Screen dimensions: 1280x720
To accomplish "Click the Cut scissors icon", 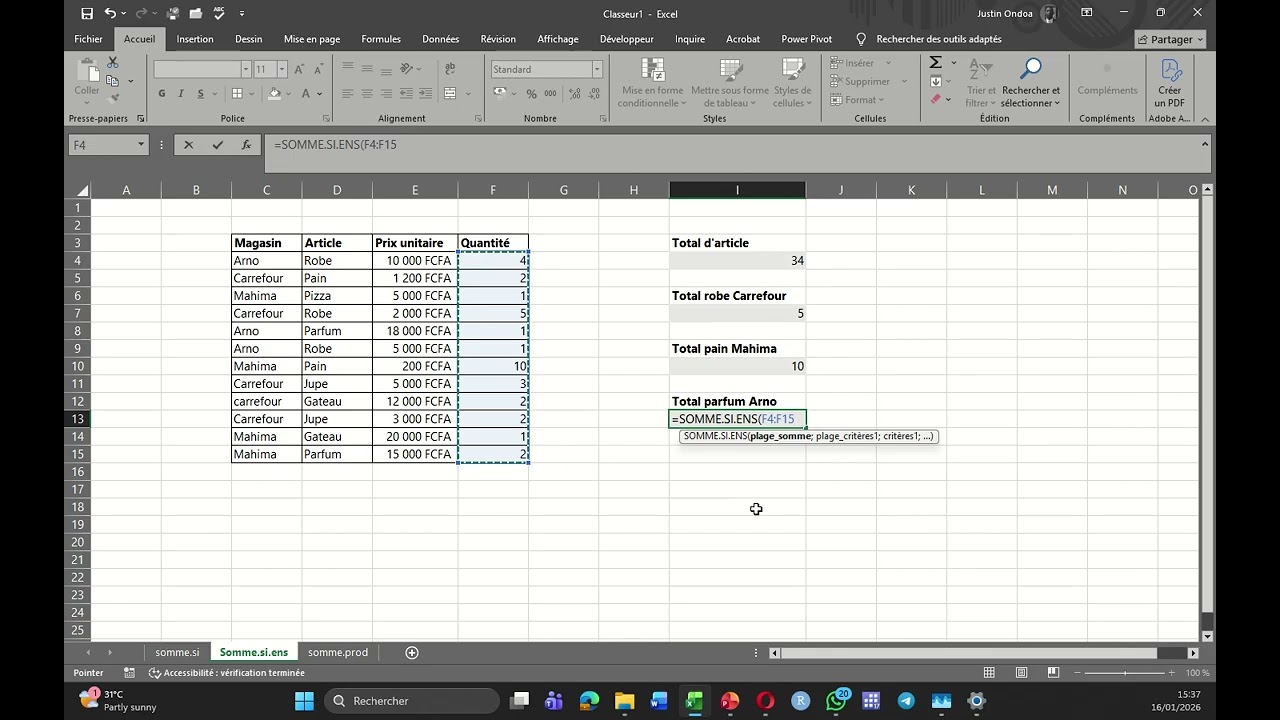I will point(113,63).
